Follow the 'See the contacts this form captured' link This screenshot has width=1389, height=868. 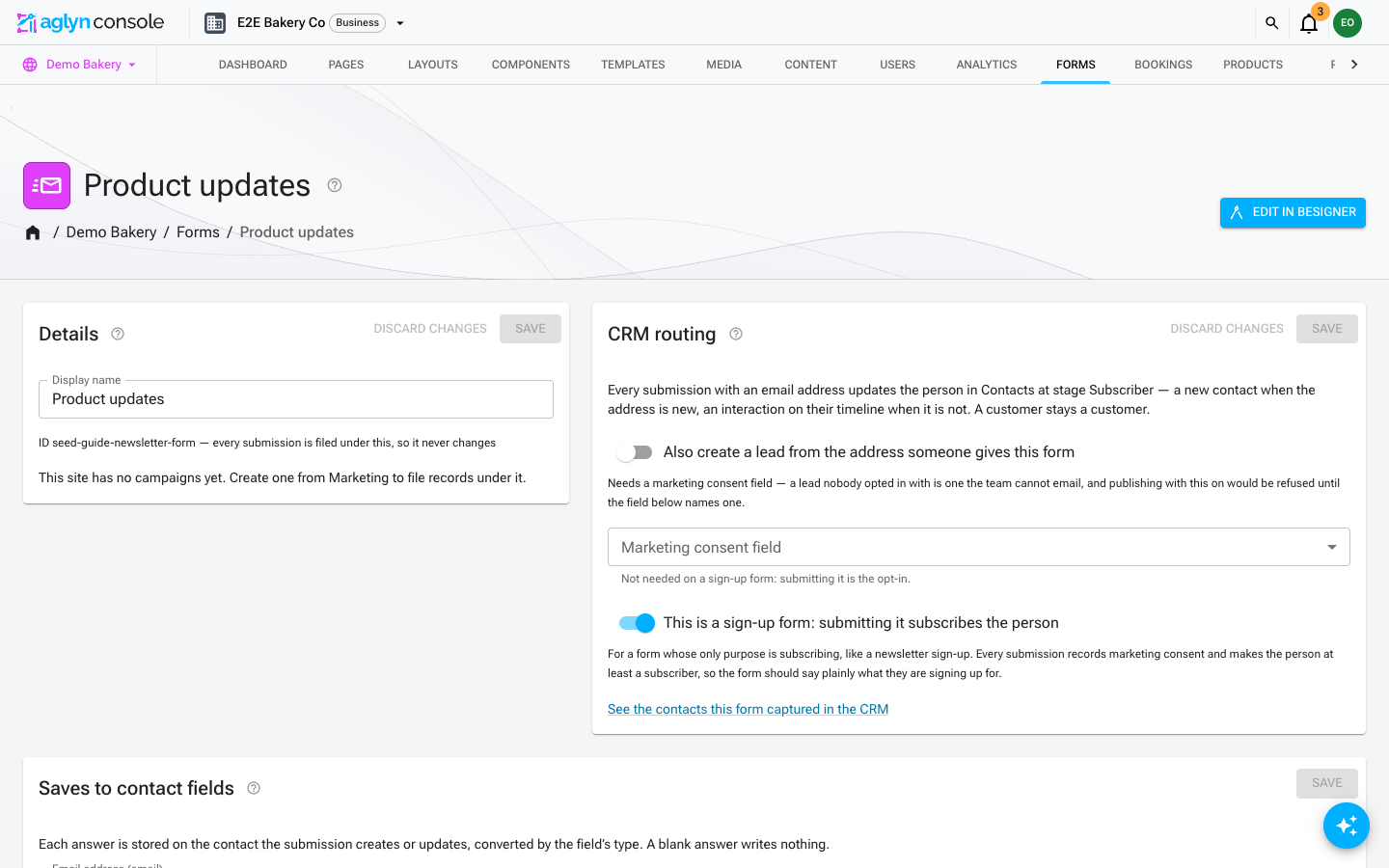(x=748, y=709)
